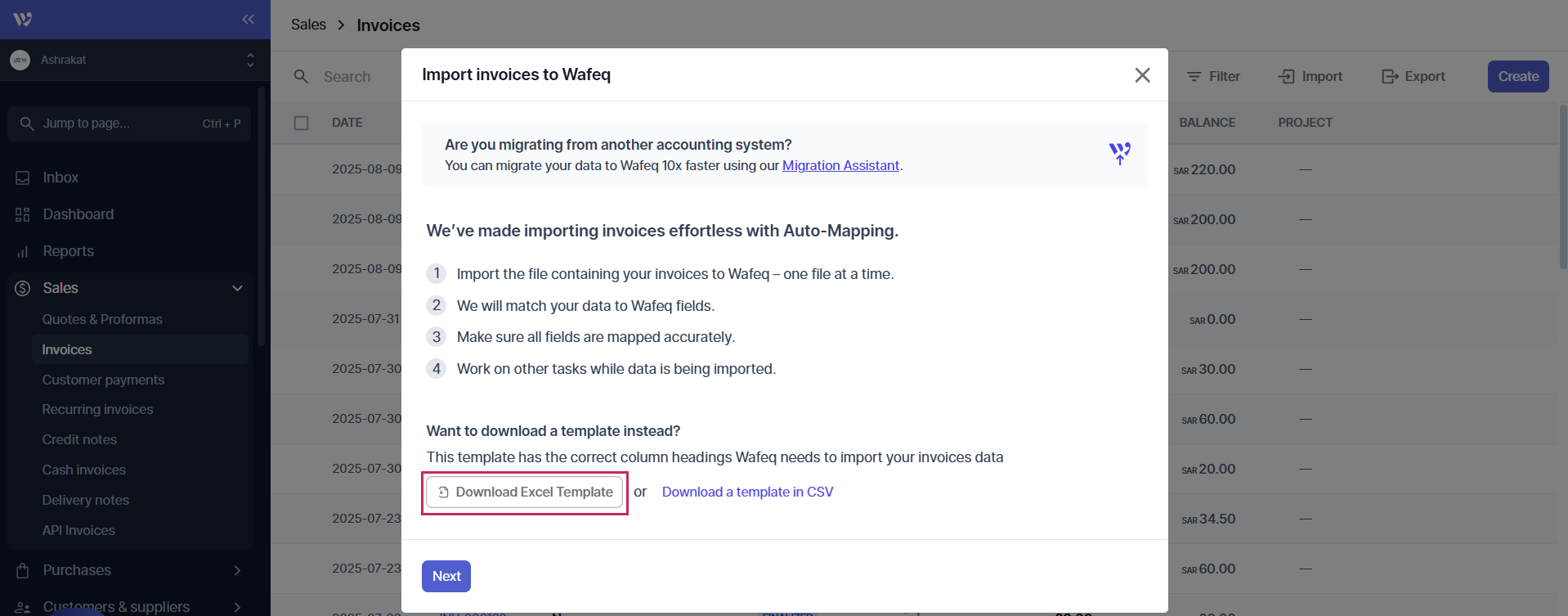Viewport: 1568px width, 616px height.
Task: Collapse the Sales menu section
Action: click(x=237, y=288)
